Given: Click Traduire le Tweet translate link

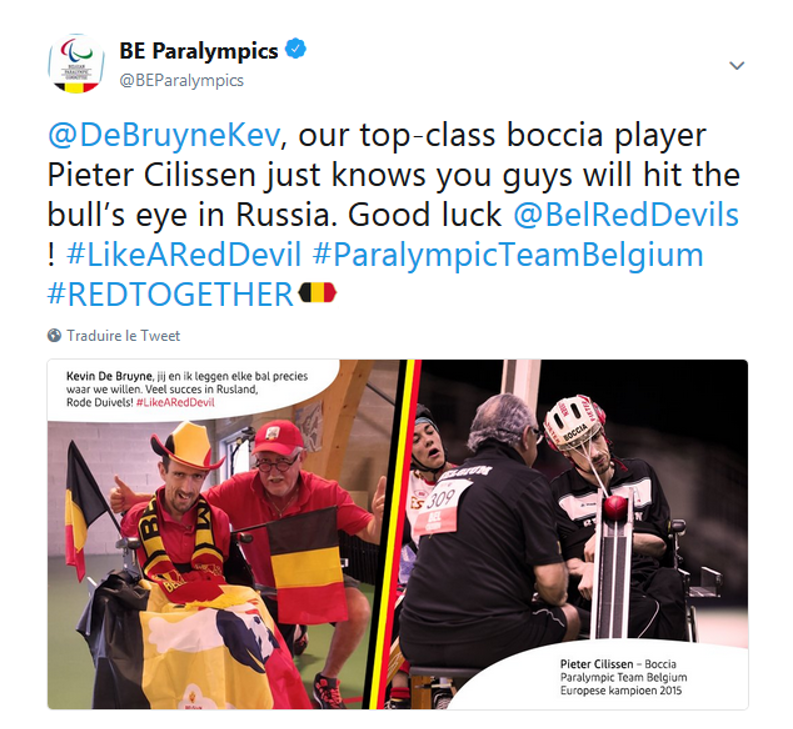Looking at the screenshot, I should 123,336.
